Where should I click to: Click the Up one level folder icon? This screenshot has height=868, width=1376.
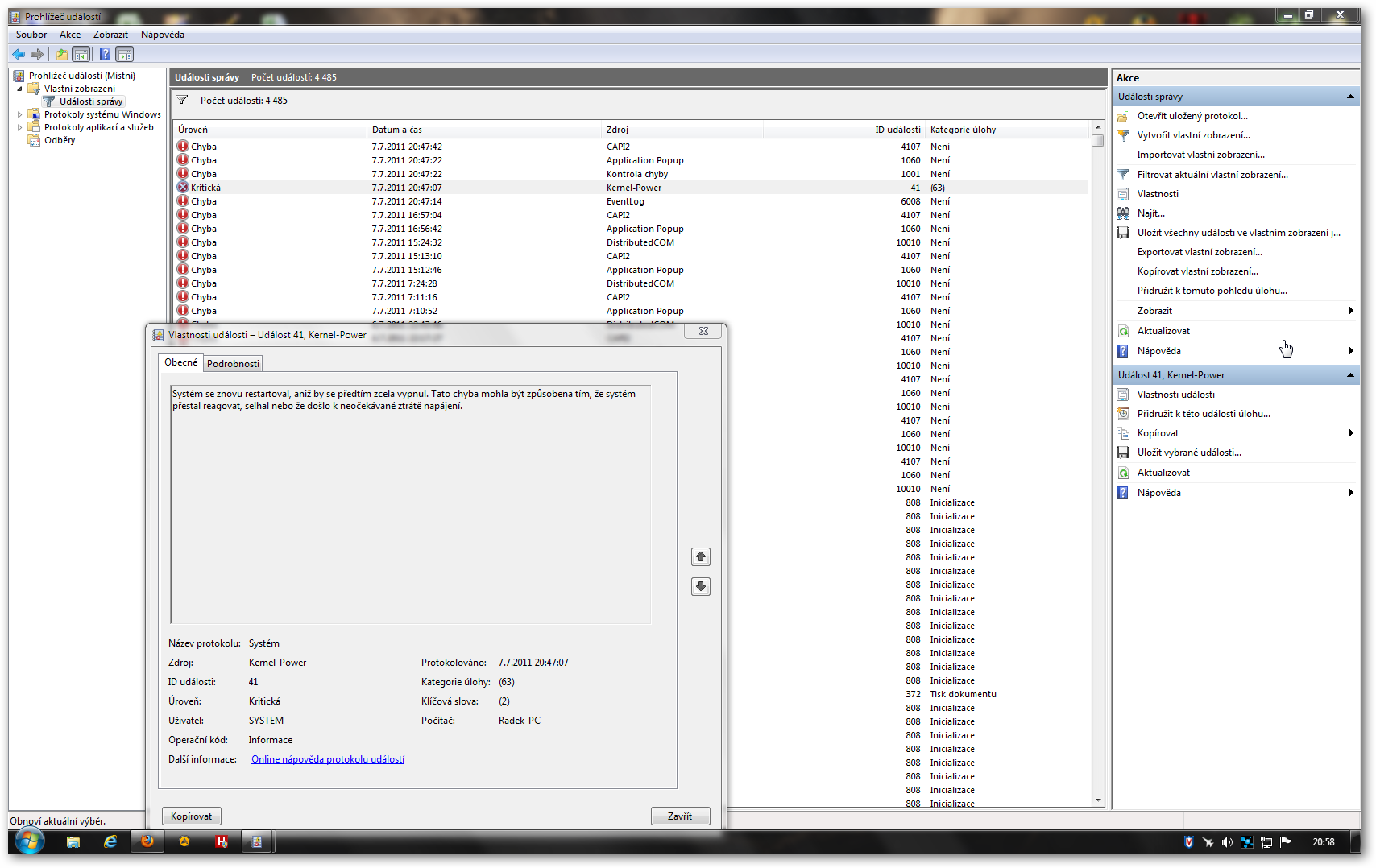point(62,54)
